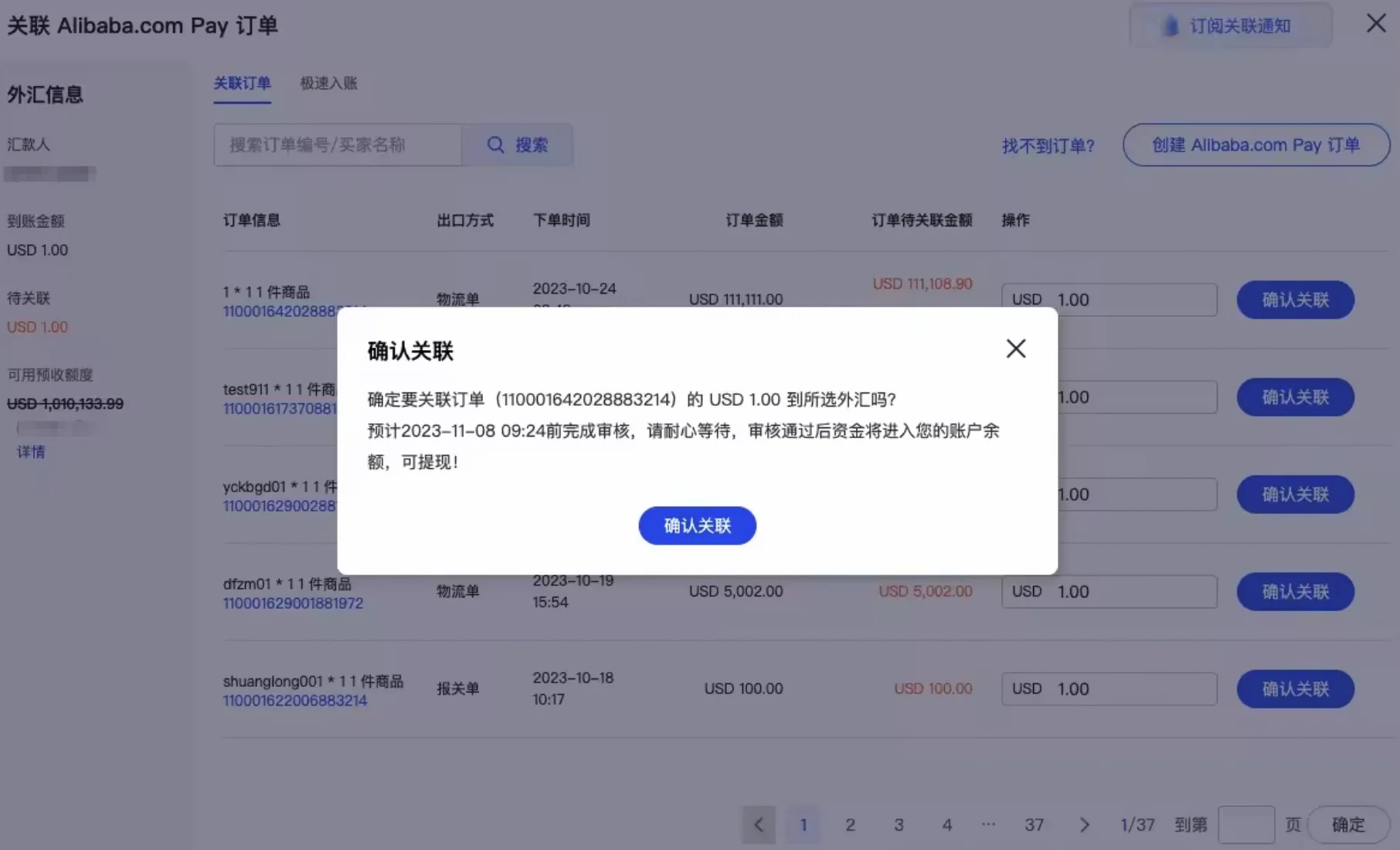Image resolution: width=1400 pixels, height=850 pixels.
Task: Go to previous page with left arrow
Action: [758, 824]
